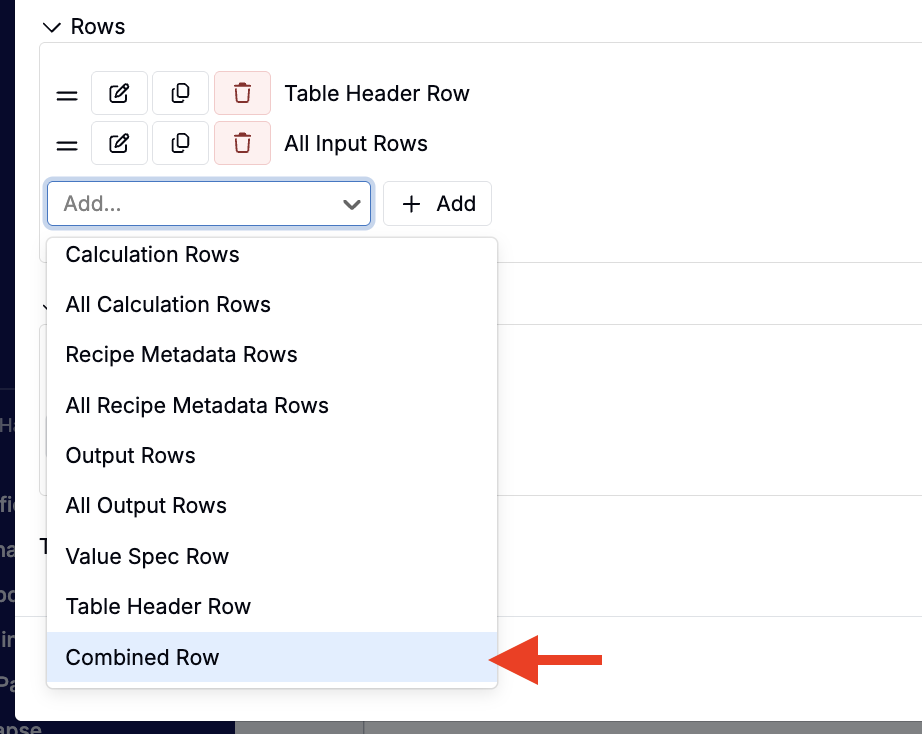Select Calculation Rows from the list
Image resolution: width=922 pixels, height=734 pixels.
coord(152,255)
